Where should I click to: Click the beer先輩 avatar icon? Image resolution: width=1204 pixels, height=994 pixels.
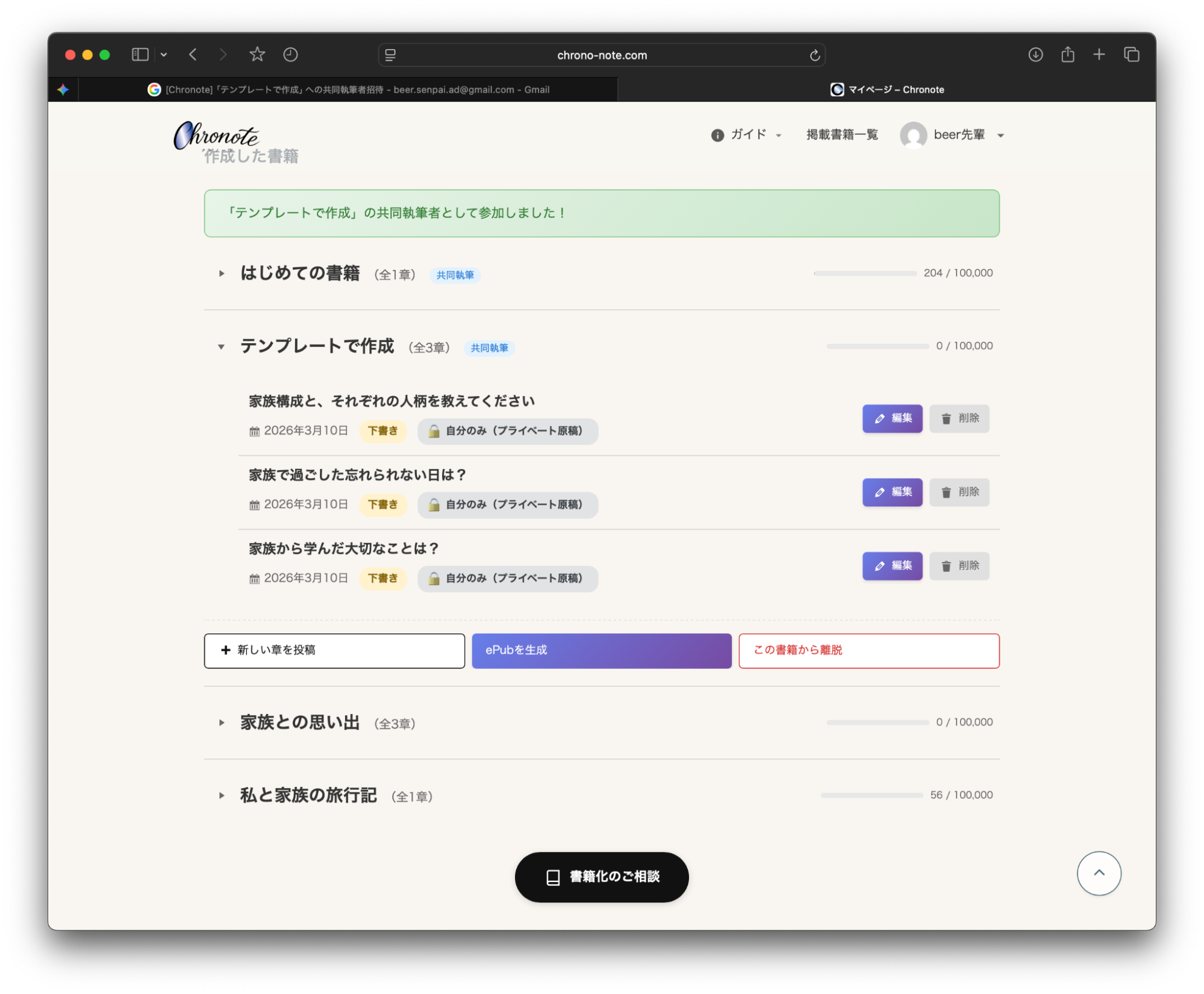913,135
